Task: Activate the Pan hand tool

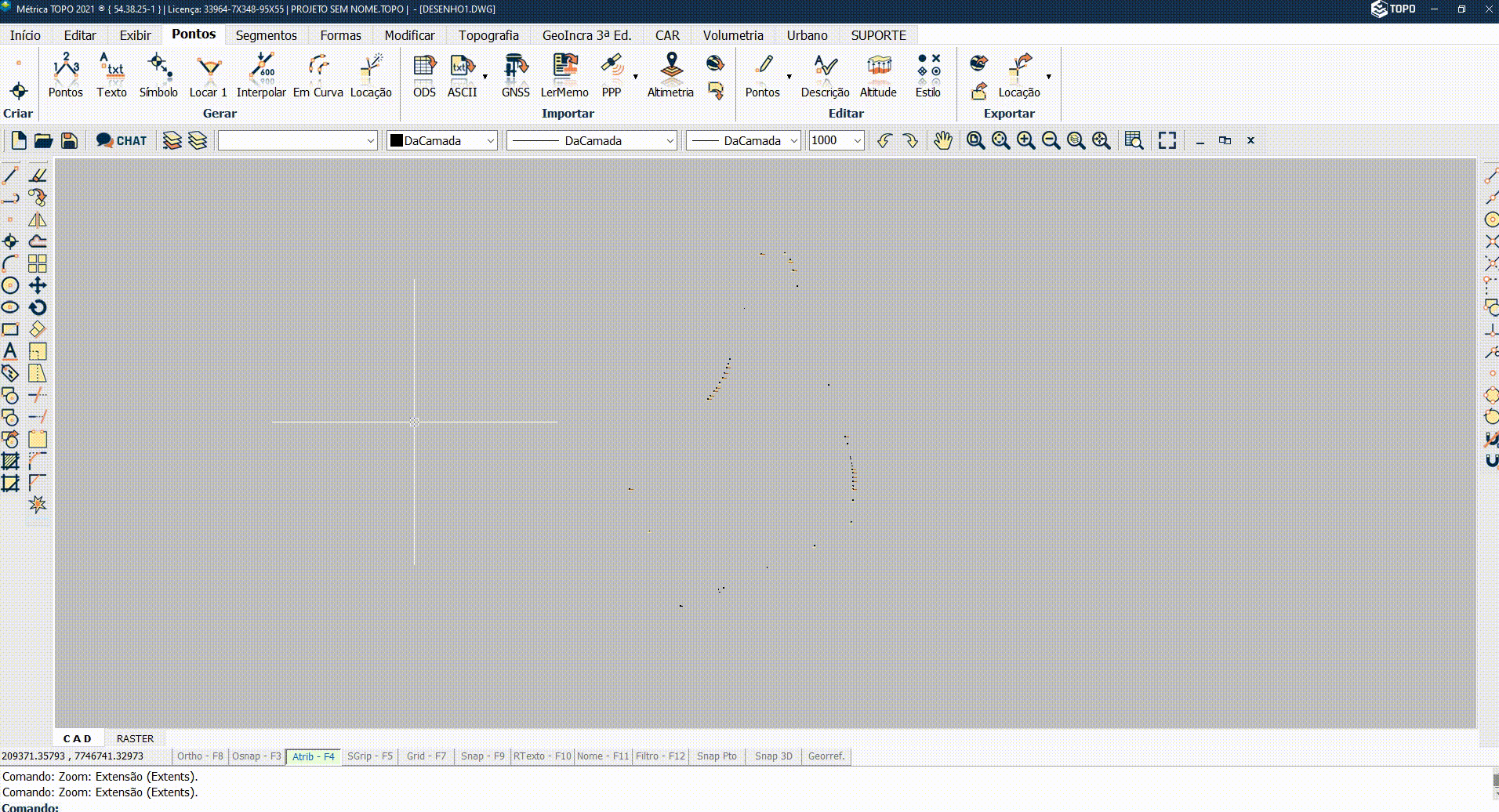Action: tap(942, 140)
